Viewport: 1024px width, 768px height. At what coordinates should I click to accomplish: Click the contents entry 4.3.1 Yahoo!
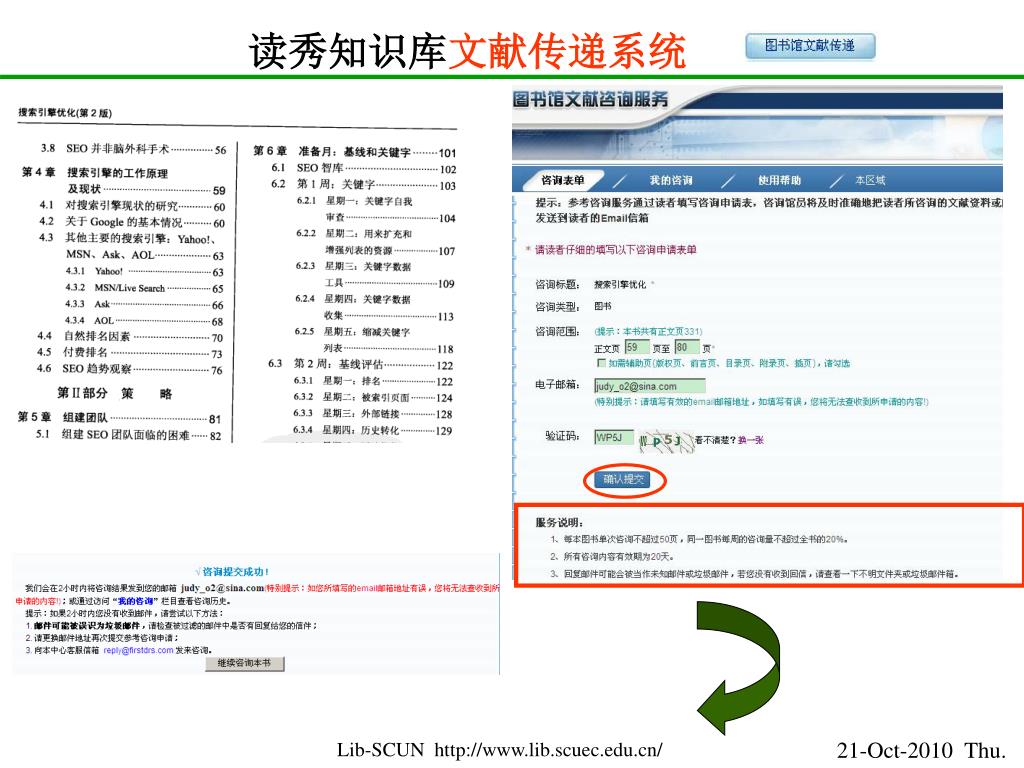pyautogui.click(x=144, y=272)
